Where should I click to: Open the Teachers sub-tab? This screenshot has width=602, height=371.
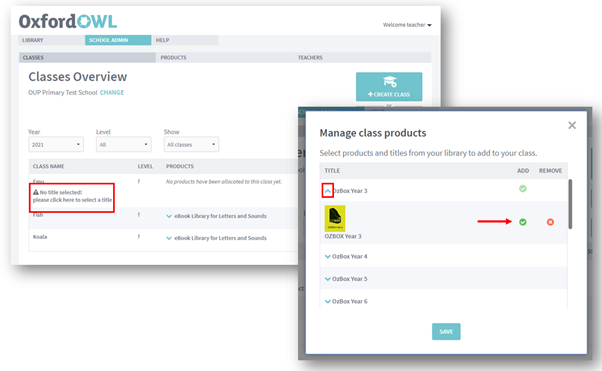[x=362, y=58]
